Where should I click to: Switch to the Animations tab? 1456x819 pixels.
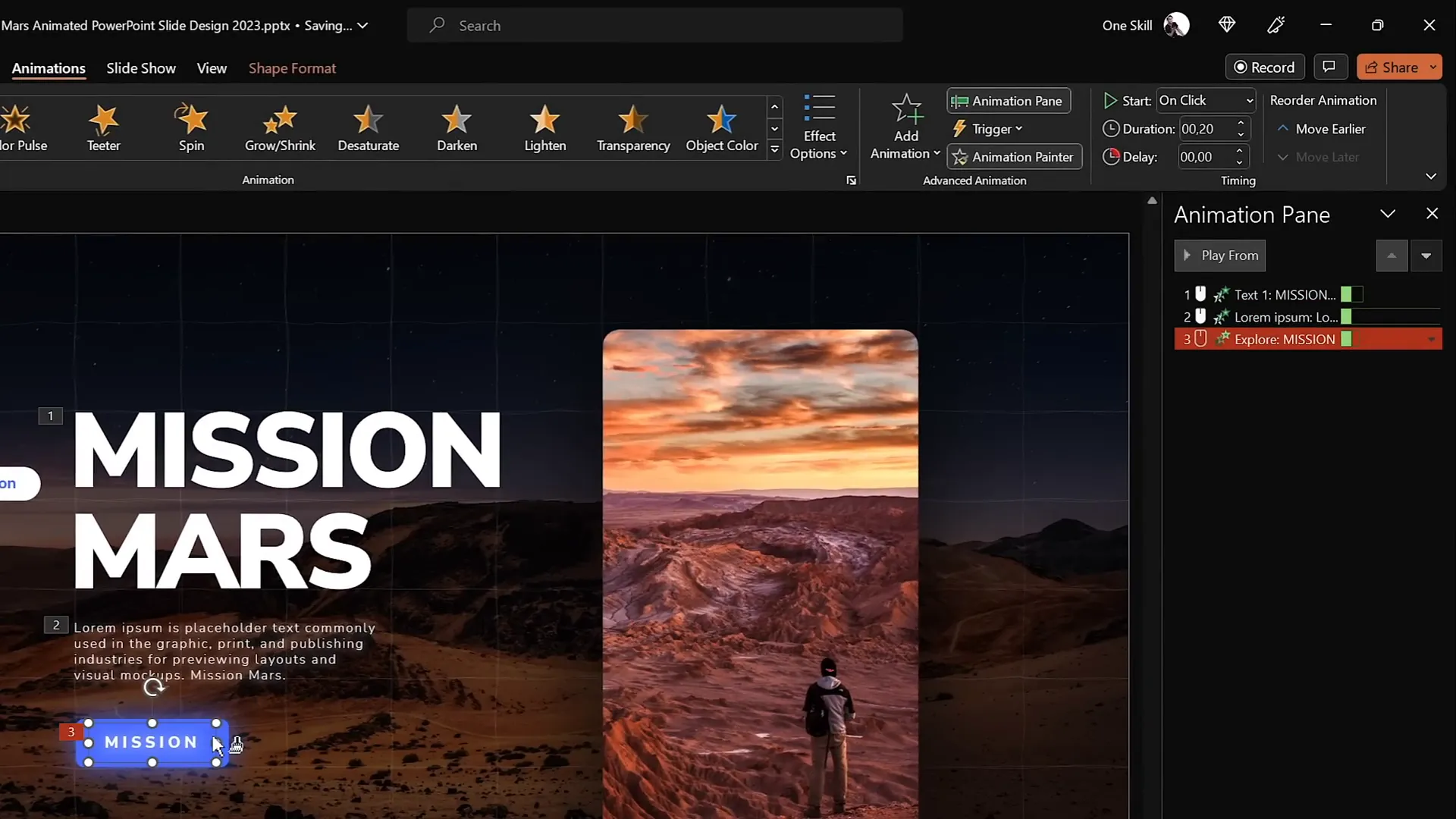coord(49,68)
